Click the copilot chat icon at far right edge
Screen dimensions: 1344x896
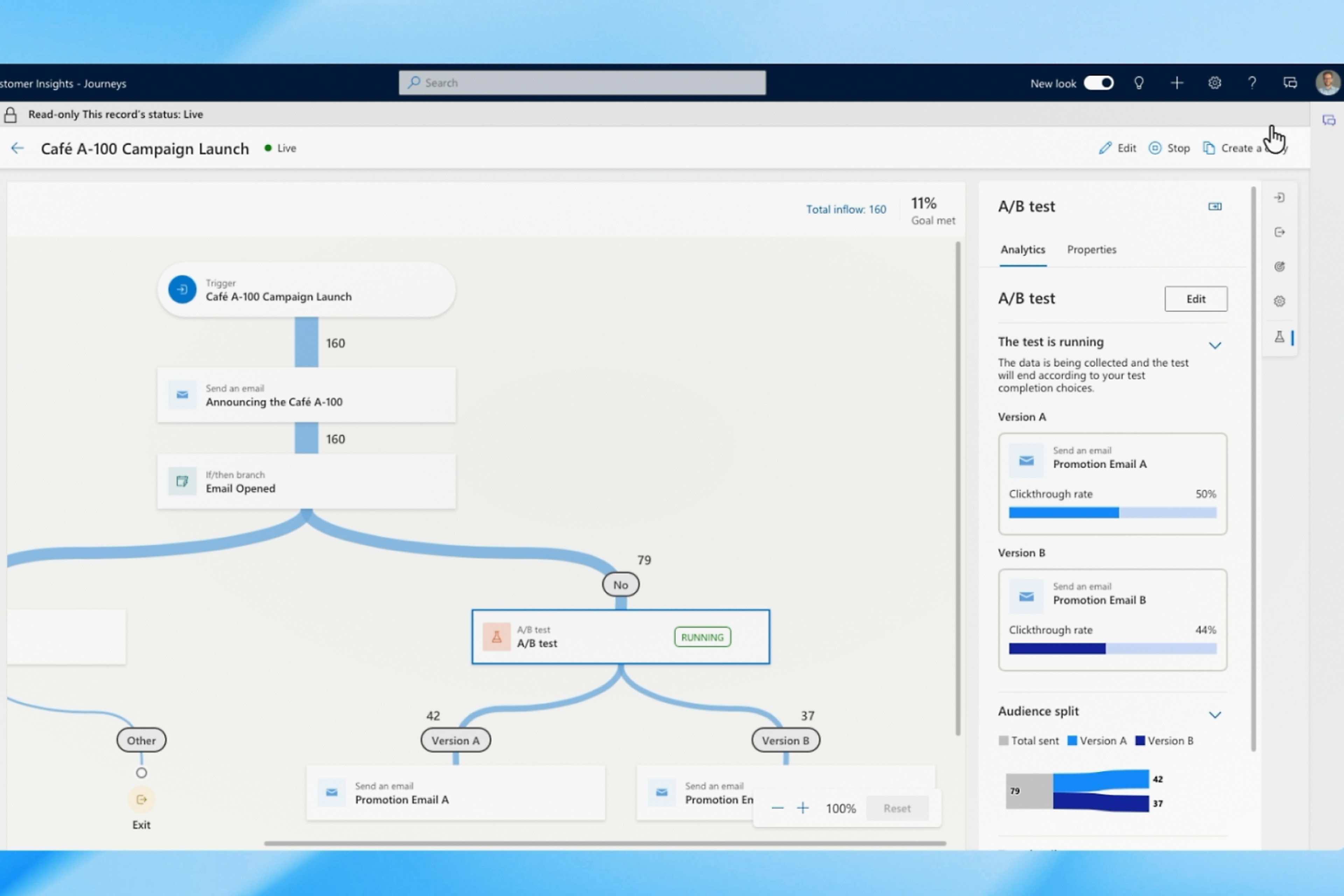[1329, 120]
